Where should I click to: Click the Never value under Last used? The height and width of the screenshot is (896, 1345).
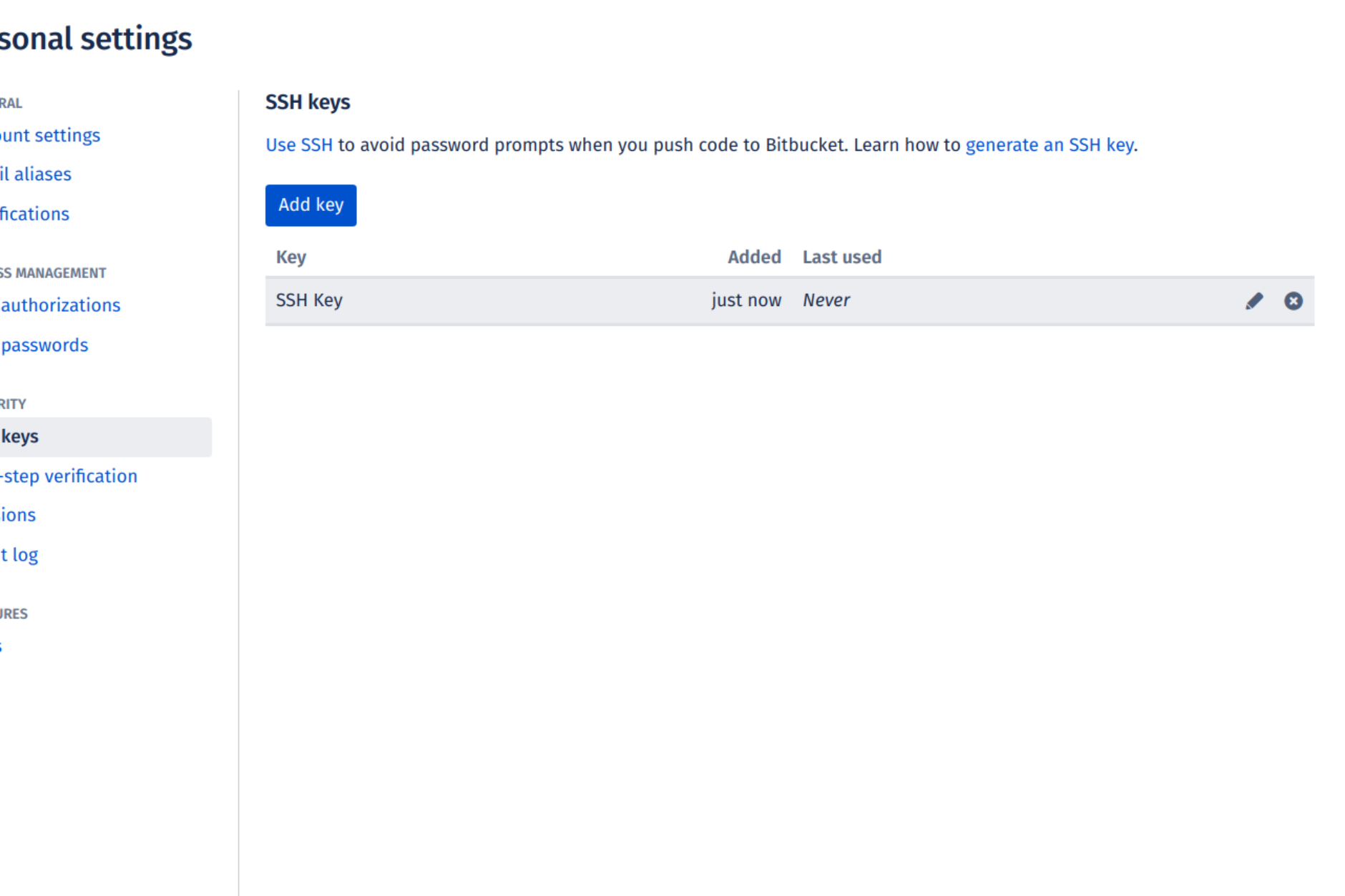(826, 300)
